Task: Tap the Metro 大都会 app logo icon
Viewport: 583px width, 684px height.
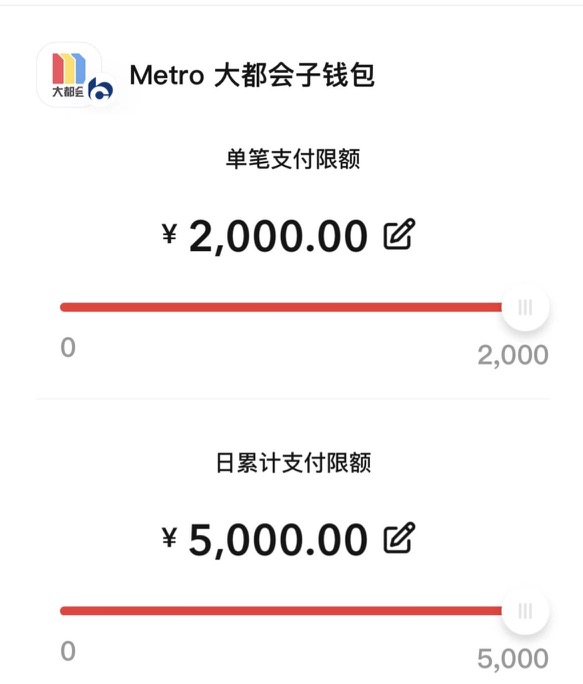Action: tap(69, 75)
